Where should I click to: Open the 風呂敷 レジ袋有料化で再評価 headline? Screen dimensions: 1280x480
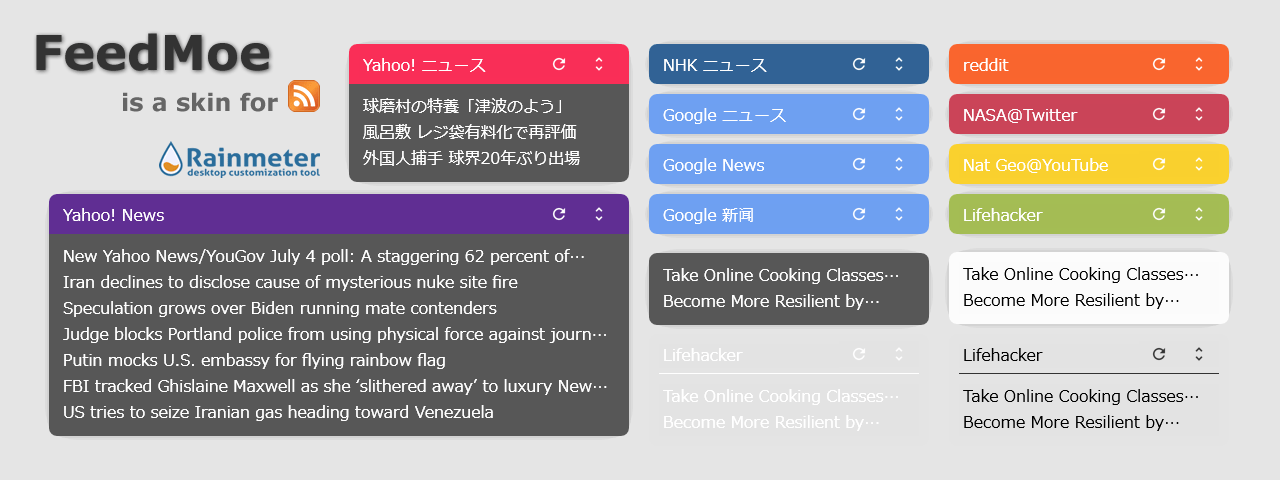pyautogui.click(x=469, y=132)
